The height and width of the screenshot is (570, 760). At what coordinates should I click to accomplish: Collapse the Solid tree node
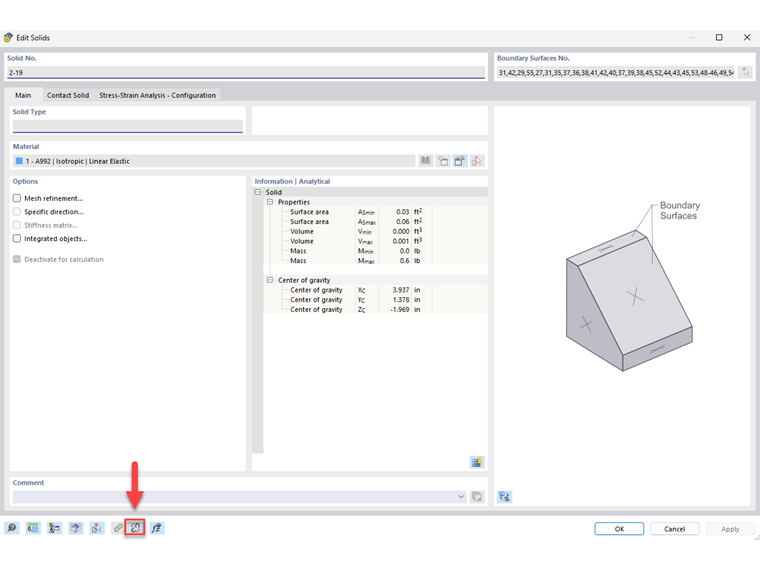258,192
